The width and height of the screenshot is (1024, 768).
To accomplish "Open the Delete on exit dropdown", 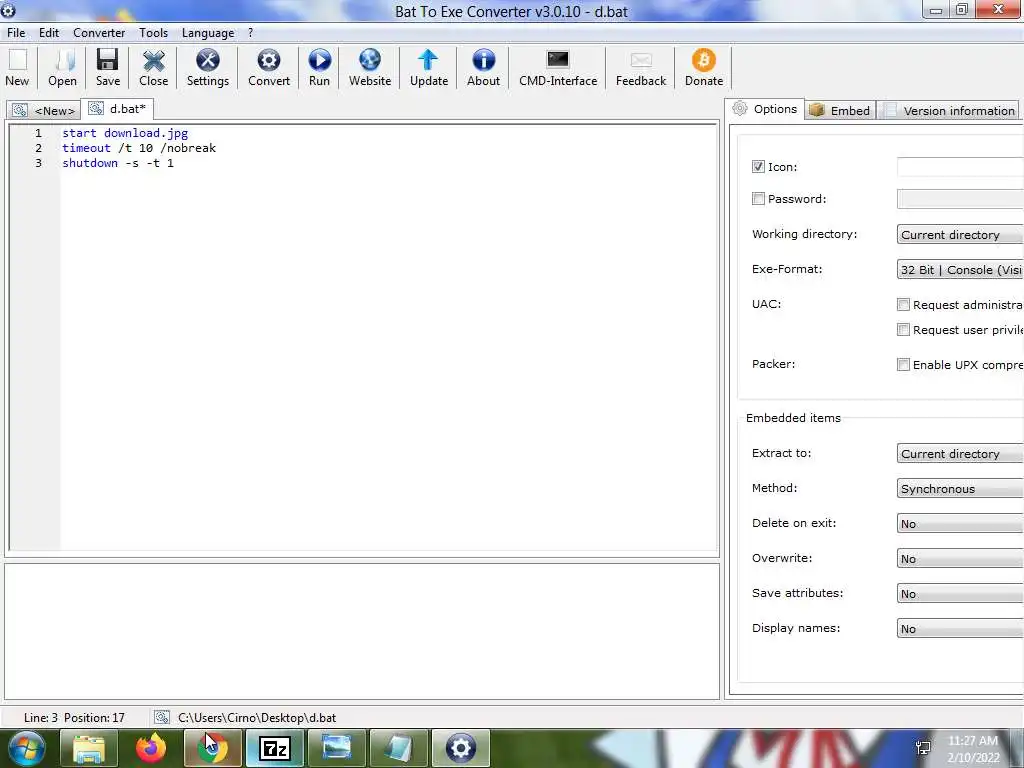I will point(960,524).
